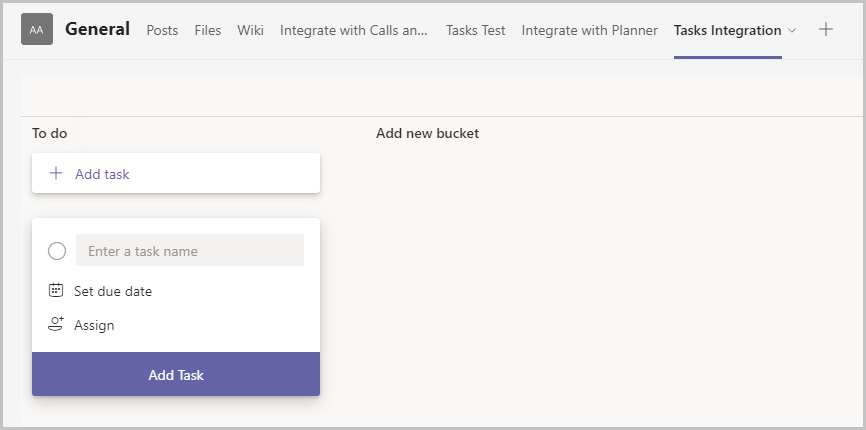Viewport: 866px width, 430px height.
Task: Open Integrate with Calls tab
Action: point(353,30)
